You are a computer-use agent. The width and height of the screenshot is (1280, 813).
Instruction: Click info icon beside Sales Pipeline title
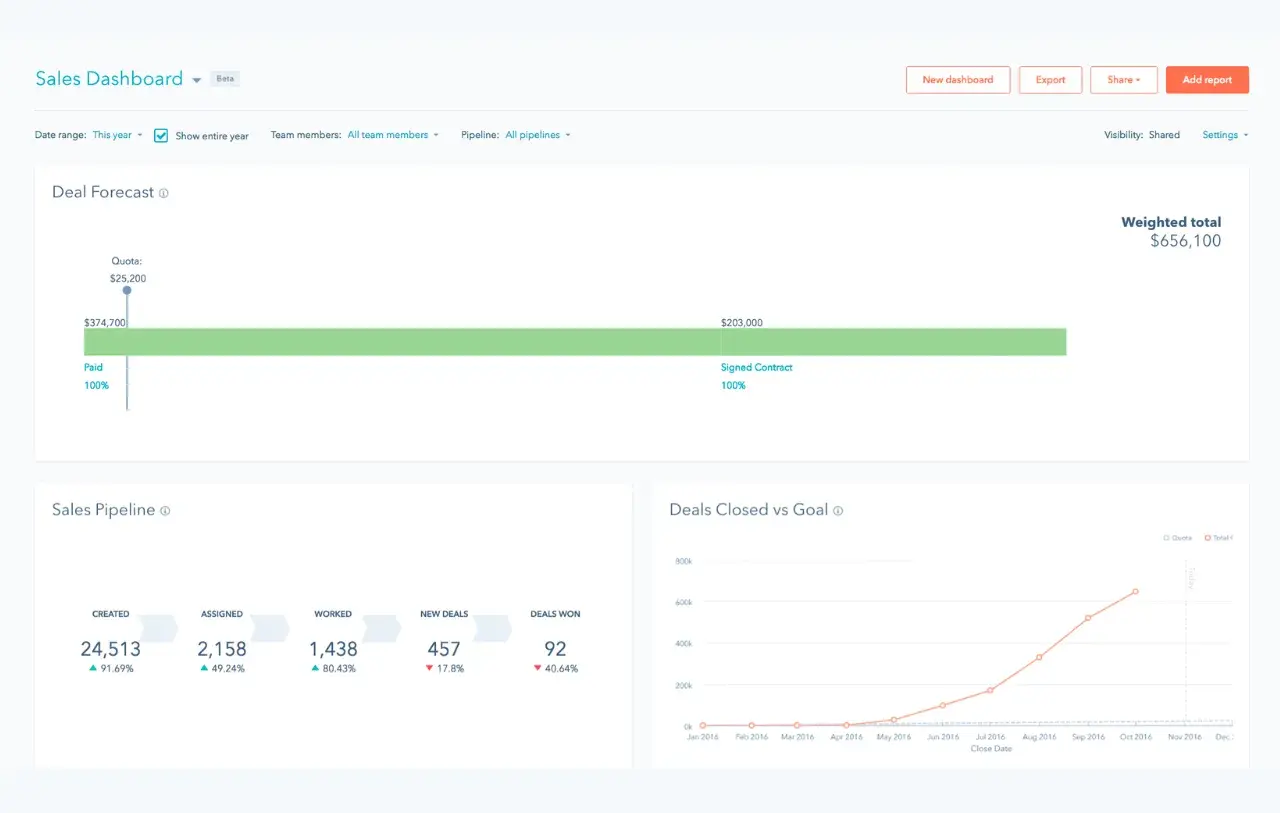165,511
